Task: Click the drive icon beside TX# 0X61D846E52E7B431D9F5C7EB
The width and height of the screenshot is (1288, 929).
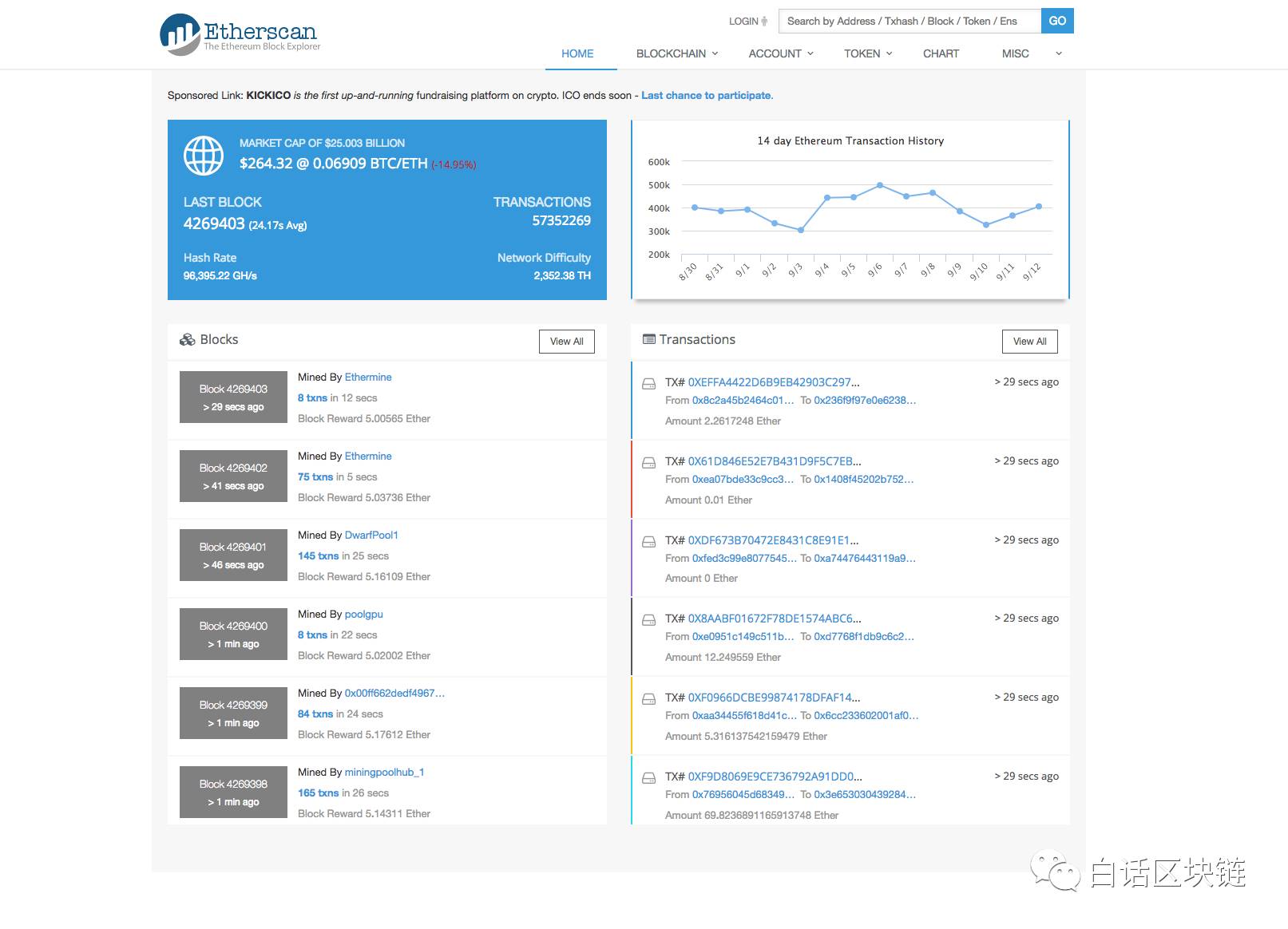Action: pyautogui.click(x=649, y=462)
